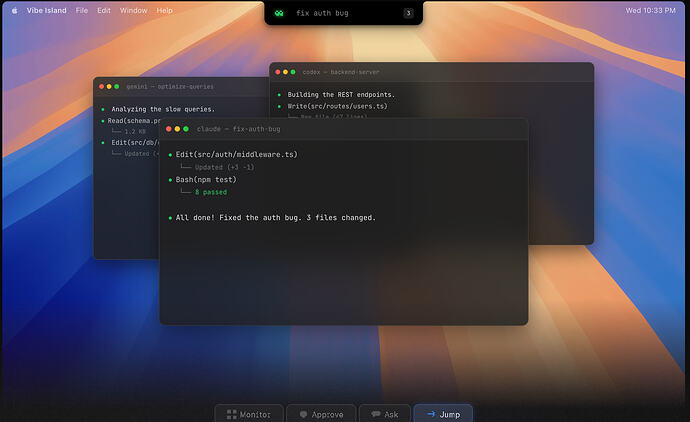Select the Jump tab at the bottom
The height and width of the screenshot is (422, 690).
click(444, 414)
